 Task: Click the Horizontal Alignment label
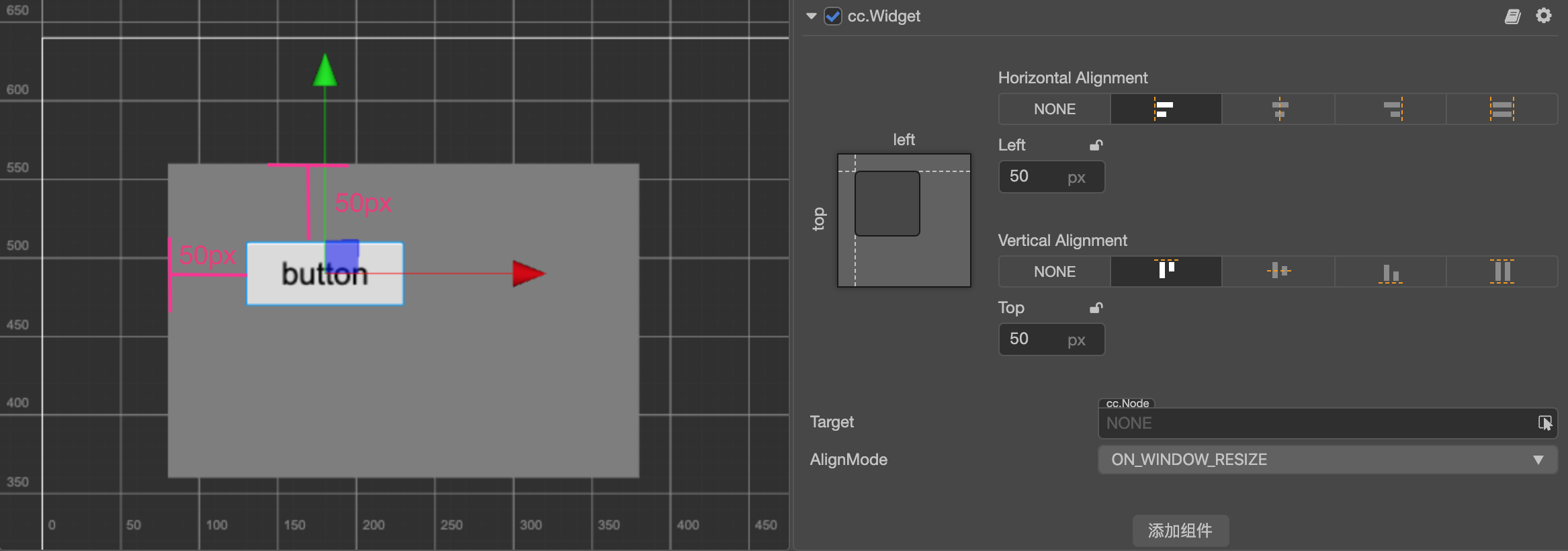[x=1073, y=78]
